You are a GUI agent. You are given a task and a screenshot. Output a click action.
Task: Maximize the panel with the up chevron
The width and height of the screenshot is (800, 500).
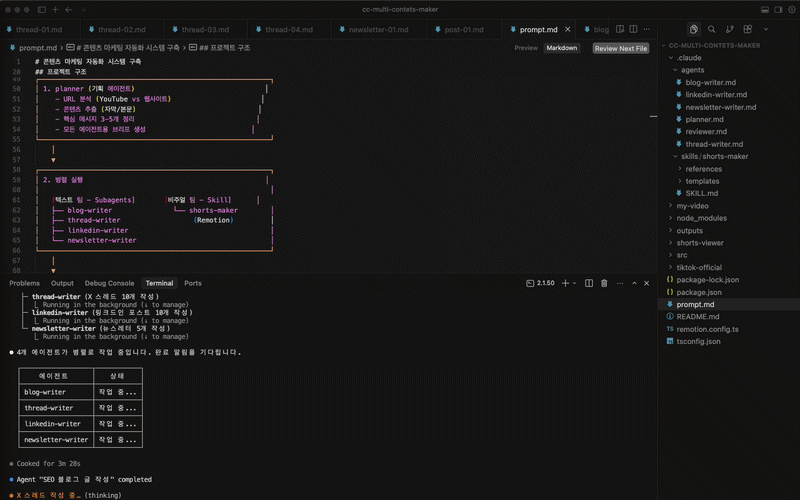coord(634,283)
